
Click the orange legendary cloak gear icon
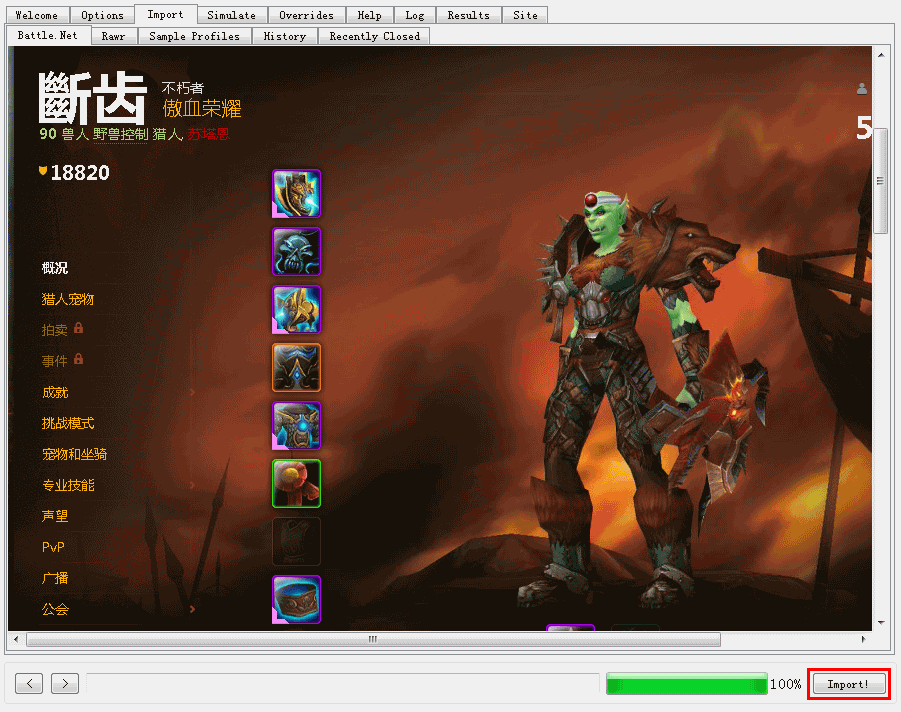pyautogui.click(x=297, y=368)
